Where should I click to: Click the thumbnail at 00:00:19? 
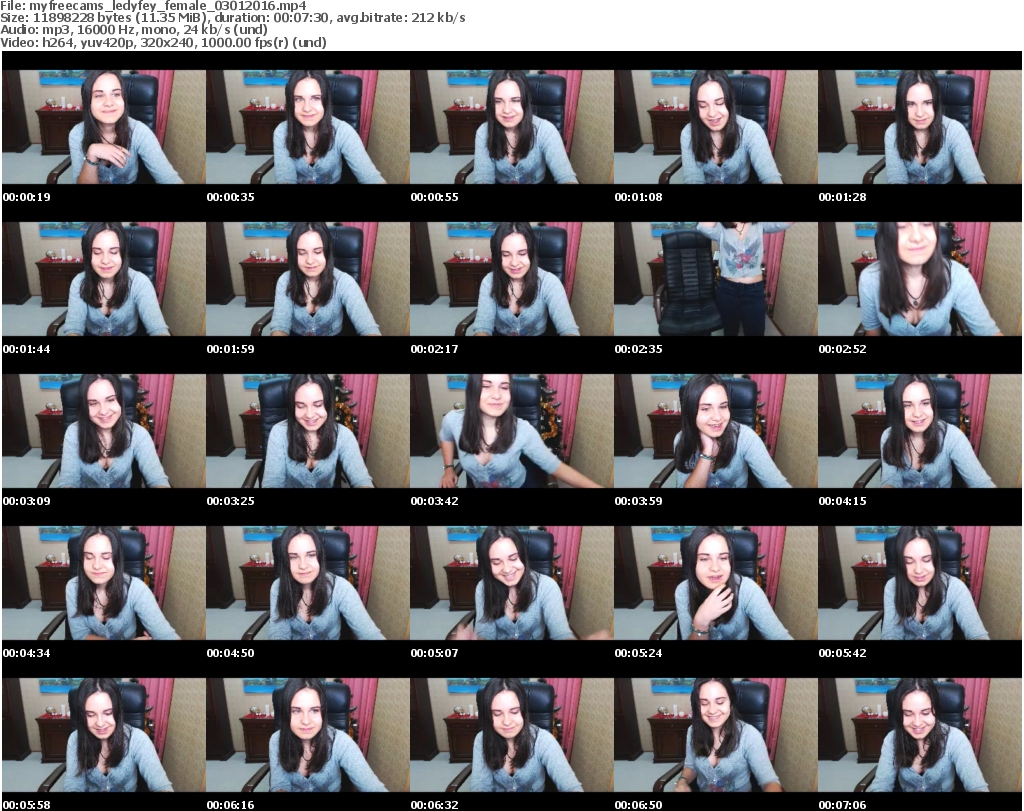(x=103, y=127)
